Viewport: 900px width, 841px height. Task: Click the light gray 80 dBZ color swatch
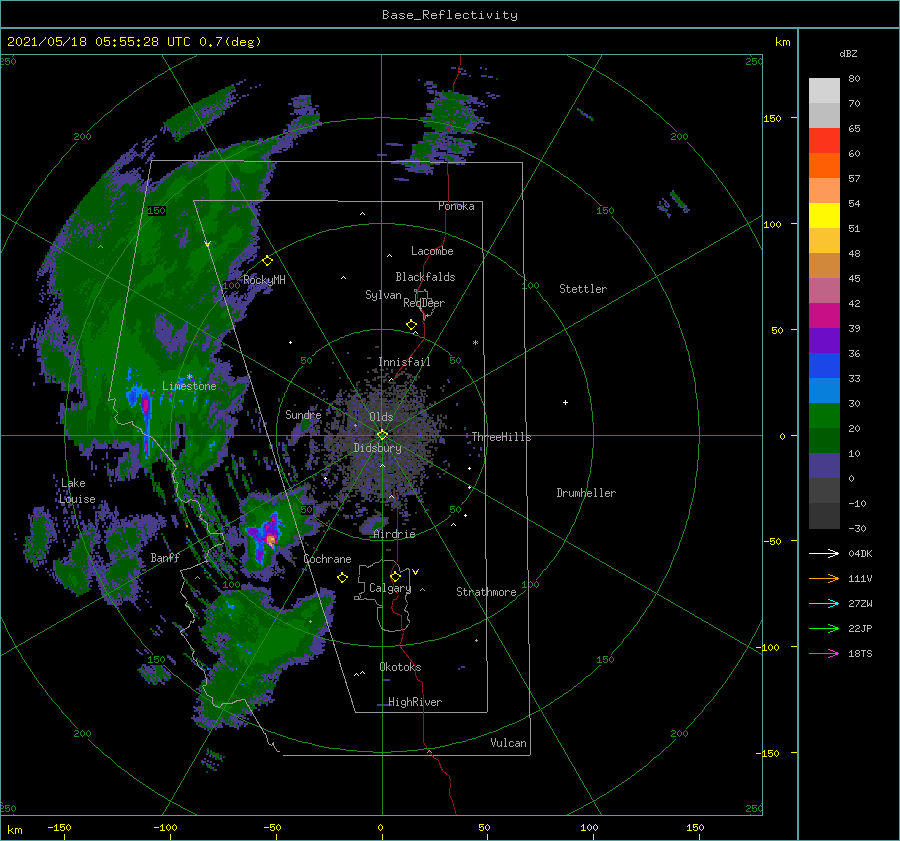[x=824, y=90]
